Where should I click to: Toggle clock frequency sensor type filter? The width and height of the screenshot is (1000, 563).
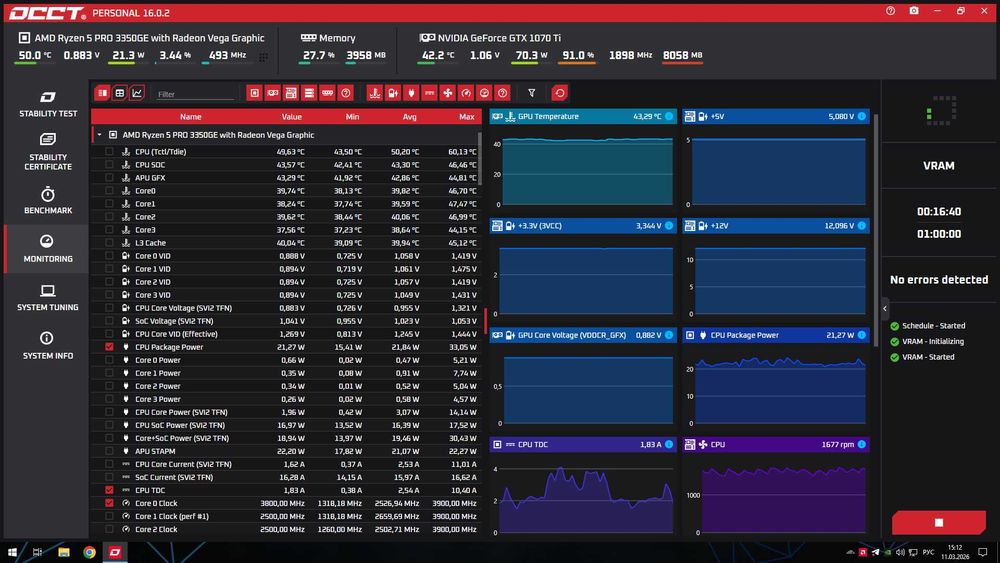[x=466, y=93]
